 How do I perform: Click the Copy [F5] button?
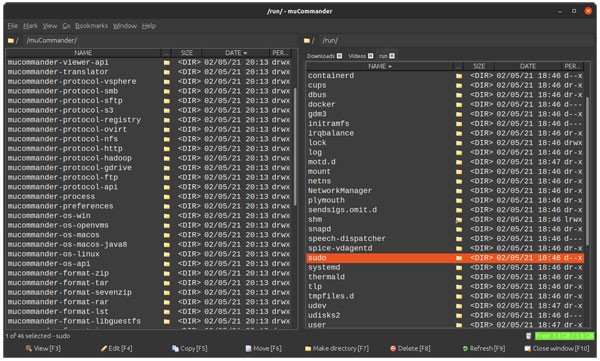(x=190, y=348)
